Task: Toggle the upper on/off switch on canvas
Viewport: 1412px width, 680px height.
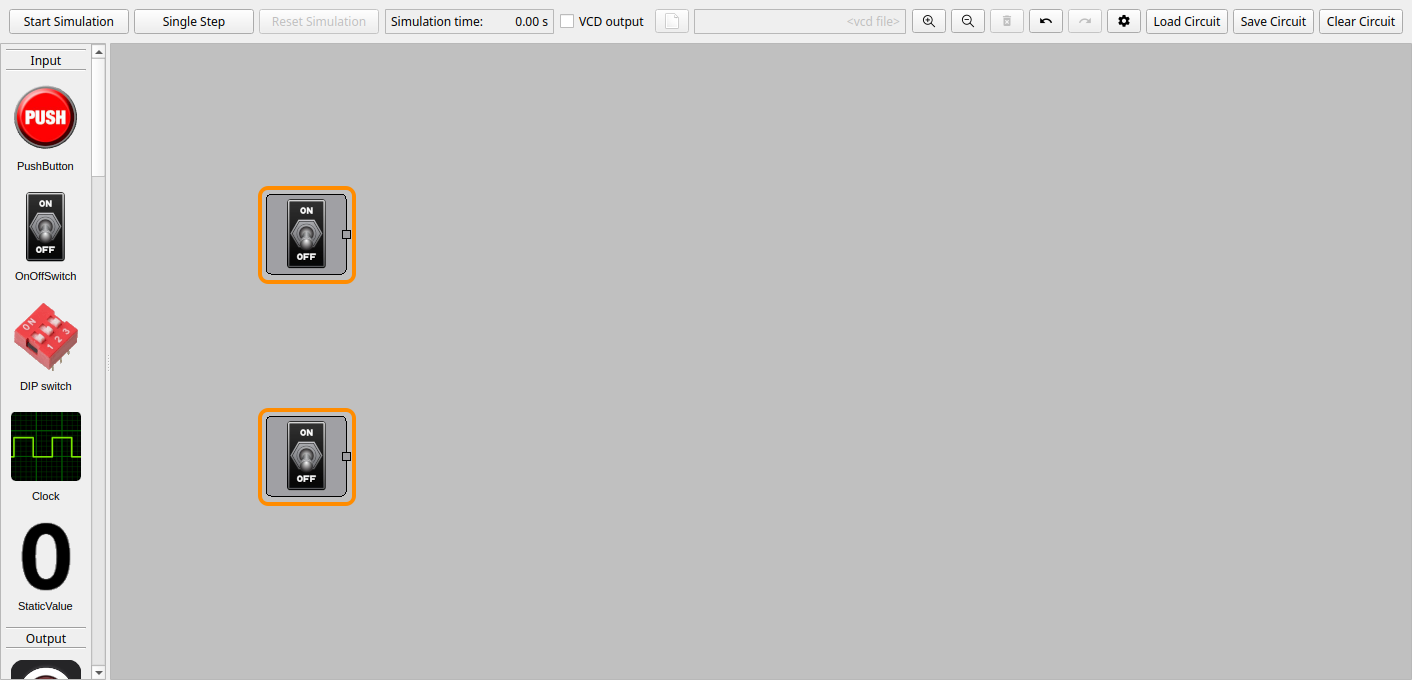Action: tap(306, 234)
